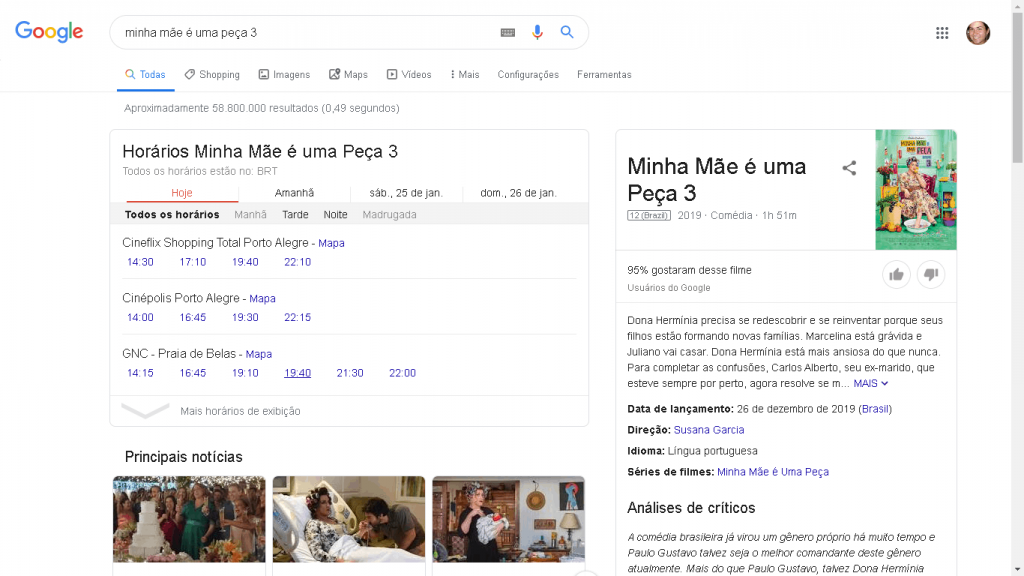
Task: Switch to the Maps tab
Action: point(348,74)
